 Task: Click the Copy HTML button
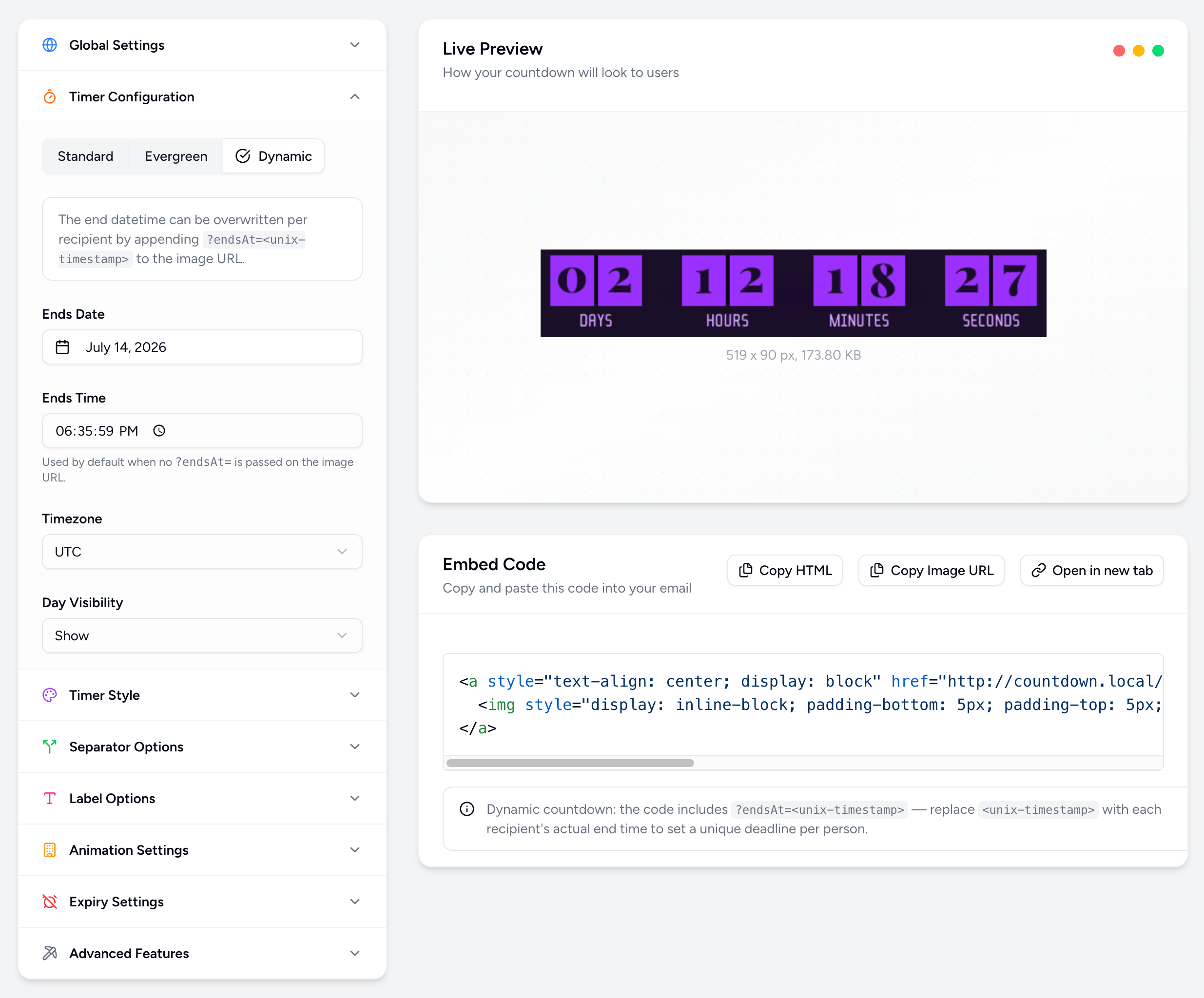coord(785,570)
